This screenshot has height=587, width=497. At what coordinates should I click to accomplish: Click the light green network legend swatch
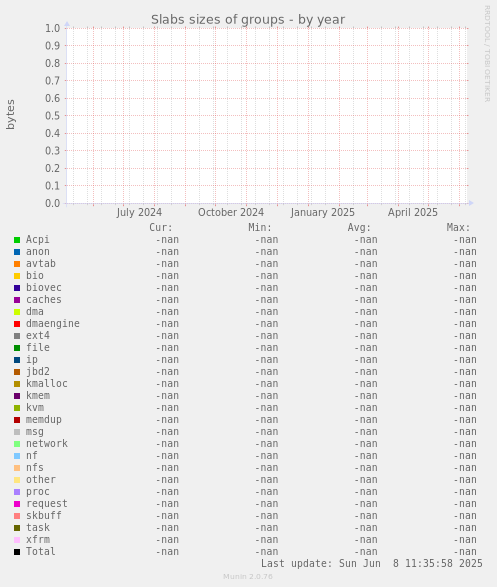[17, 444]
